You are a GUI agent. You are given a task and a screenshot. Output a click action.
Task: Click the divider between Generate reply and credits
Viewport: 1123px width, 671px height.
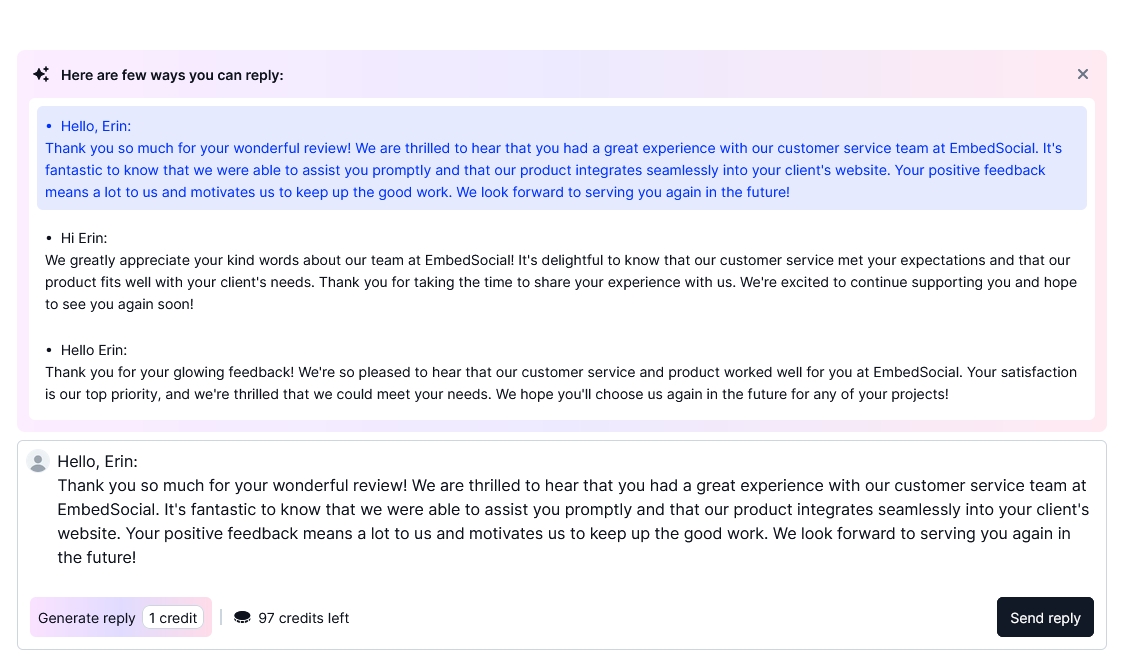221,618
